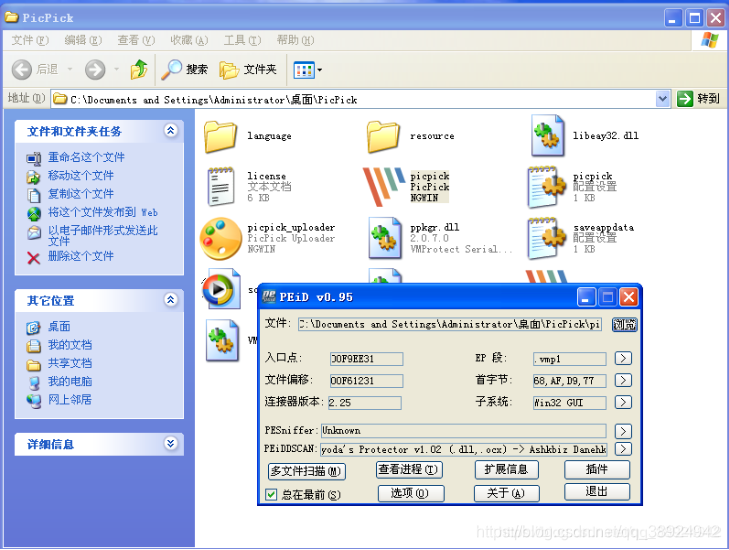Click the PEiD file path field

point(450,325)
